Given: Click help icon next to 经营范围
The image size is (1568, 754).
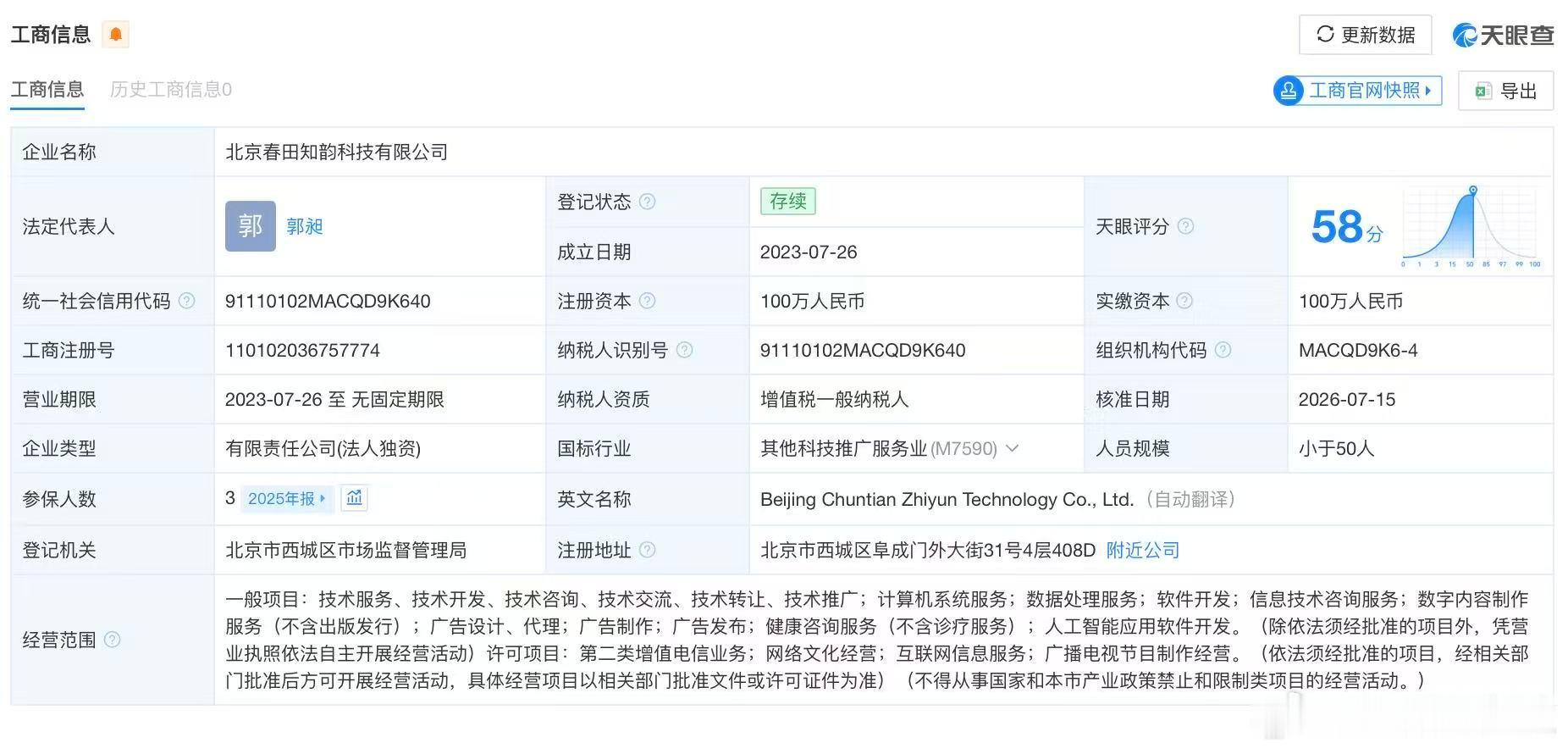Looking at the screenshot, I should click(x=112, y=640).
